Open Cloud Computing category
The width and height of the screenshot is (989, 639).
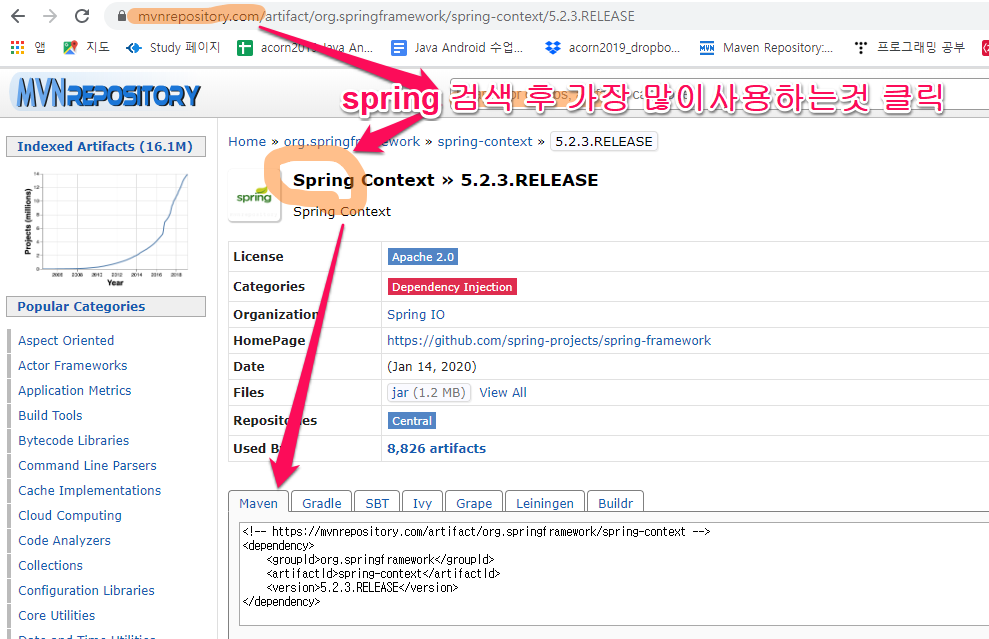[x=70, y=515]
